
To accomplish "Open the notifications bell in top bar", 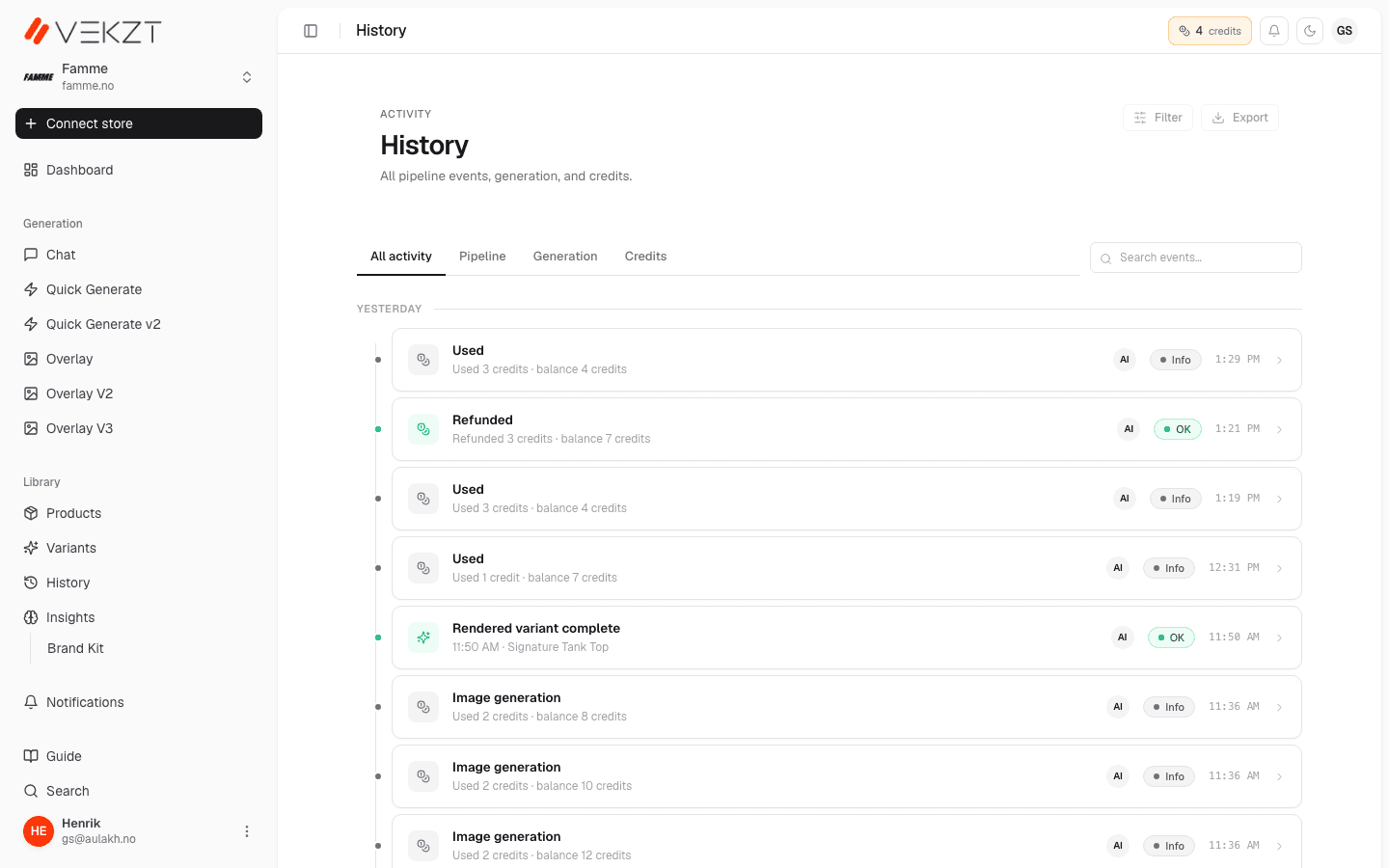I will 1274,31.
